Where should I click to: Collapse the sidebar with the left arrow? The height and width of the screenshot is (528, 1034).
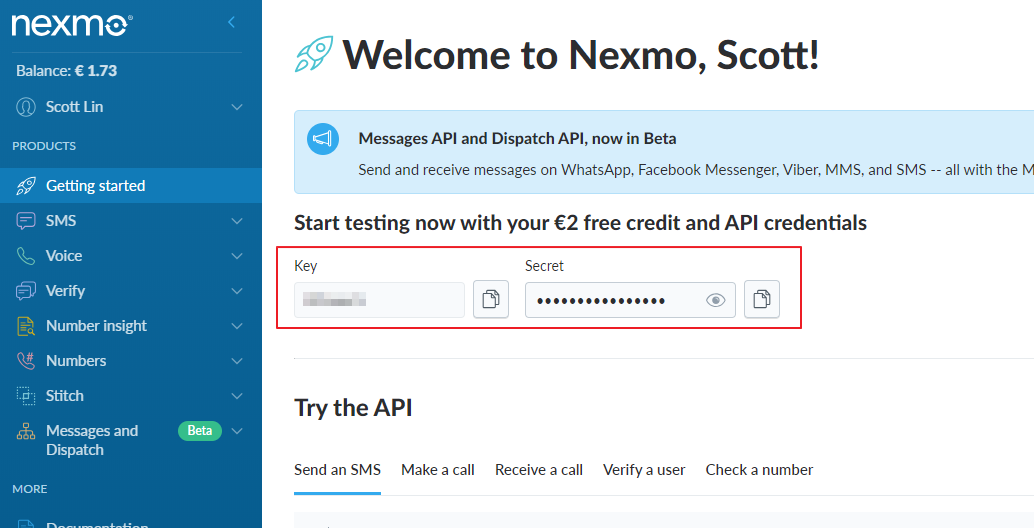[x=231, y=22]
